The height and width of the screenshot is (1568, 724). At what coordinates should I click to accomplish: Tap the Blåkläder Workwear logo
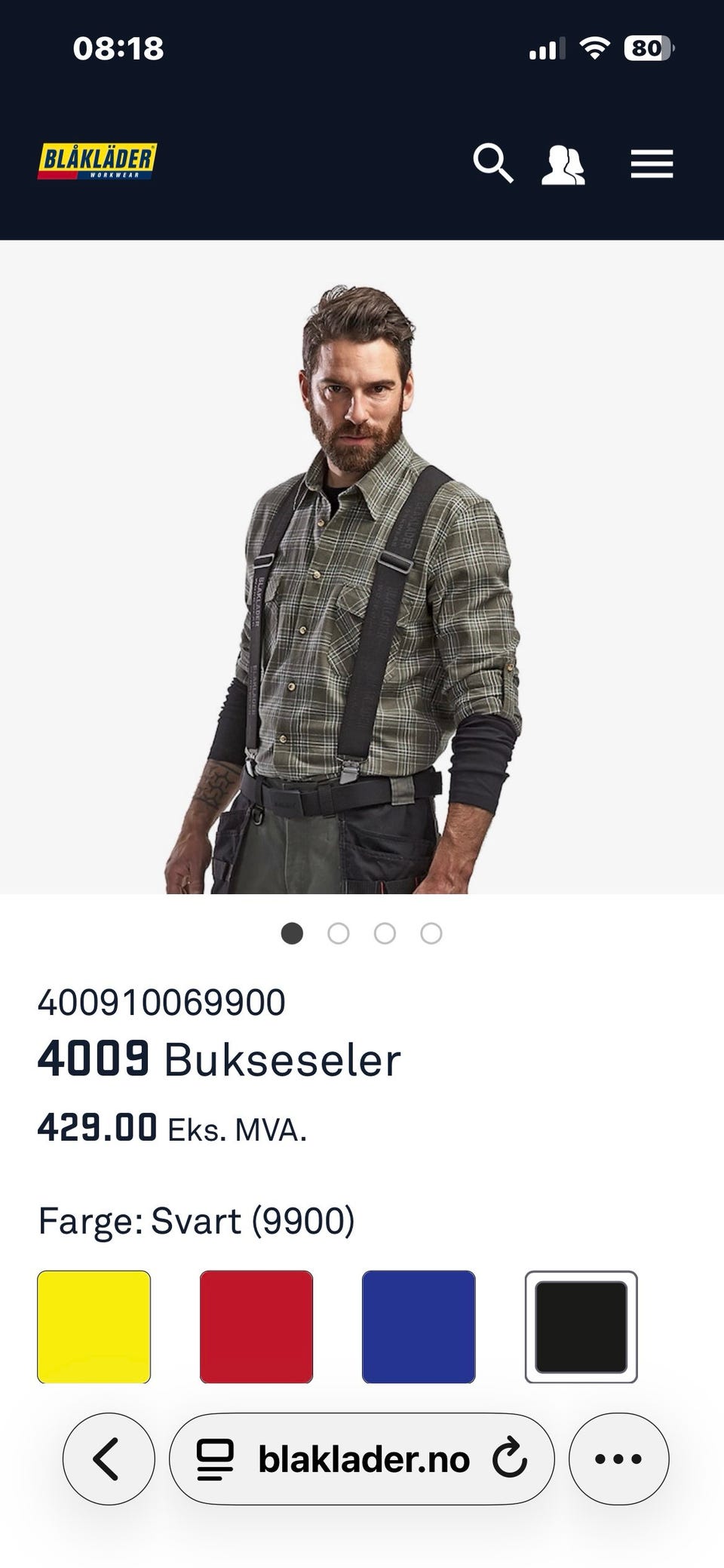coord(97,161)
